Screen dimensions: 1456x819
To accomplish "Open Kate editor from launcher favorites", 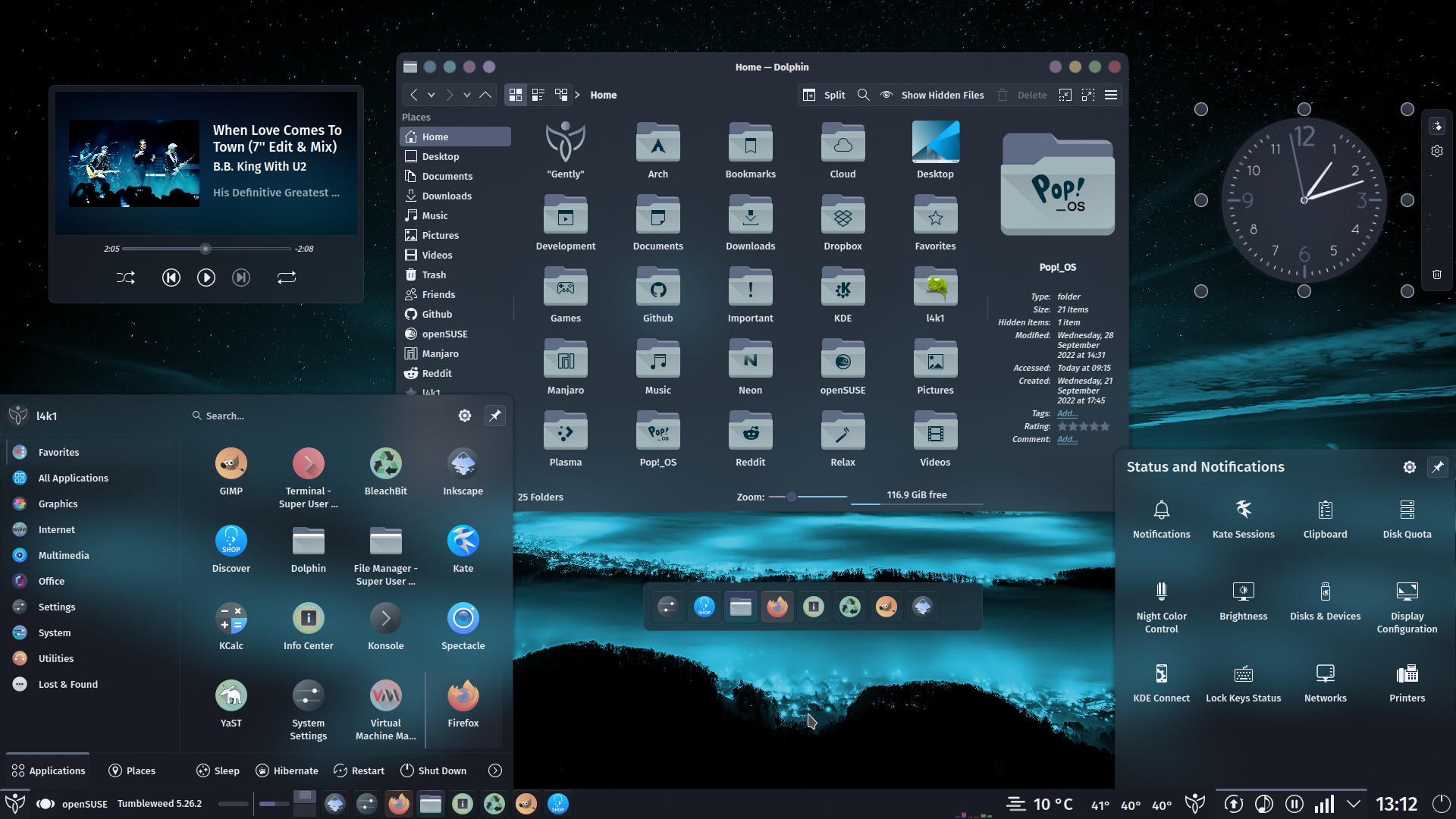I will point(463,548).
